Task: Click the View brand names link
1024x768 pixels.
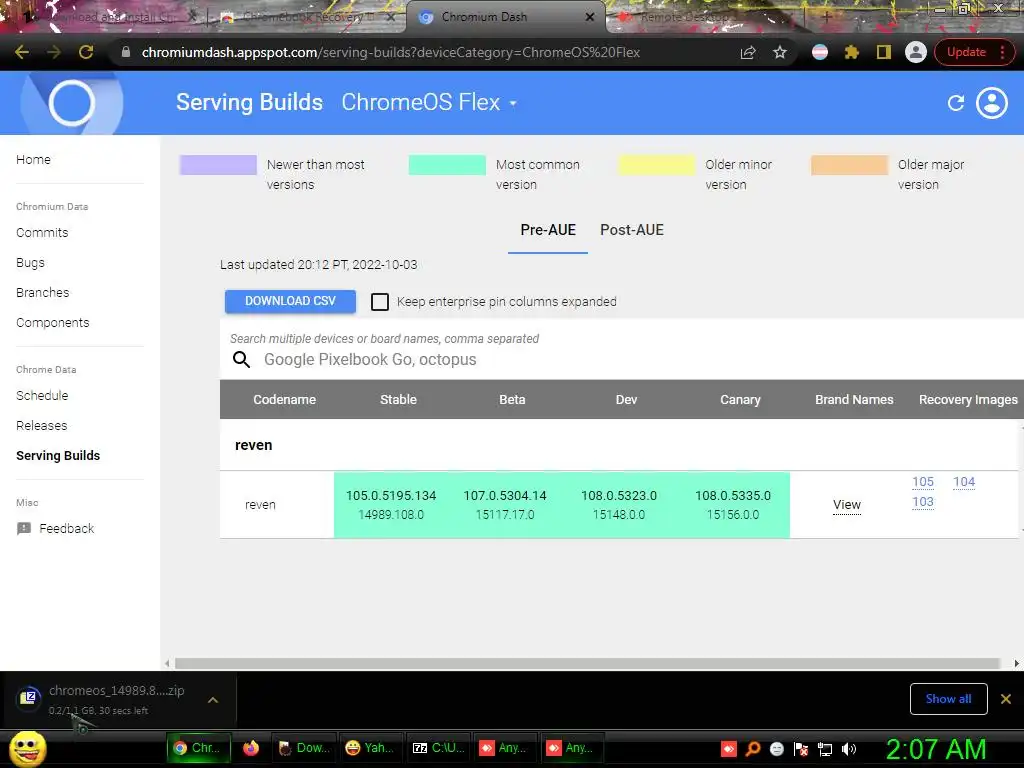Action: click(846, 505)
